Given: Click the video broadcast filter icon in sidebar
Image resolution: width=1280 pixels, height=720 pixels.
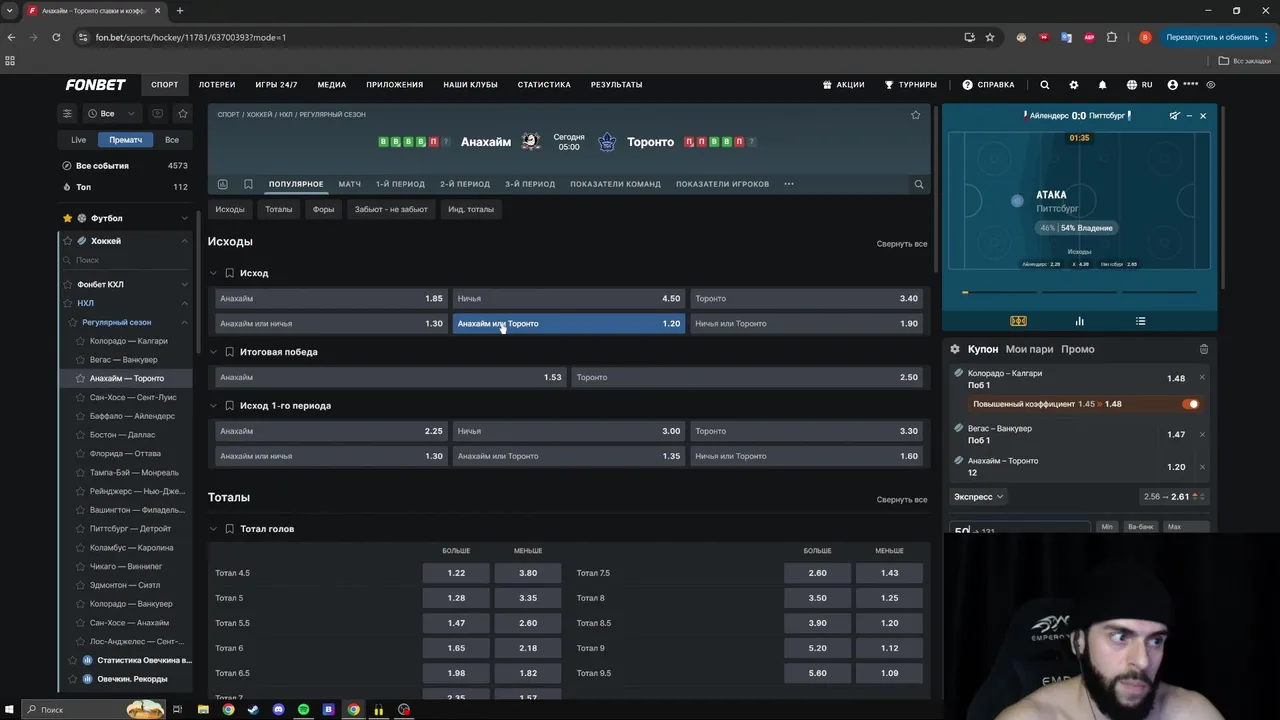Looking at the screenshot, I should [157, 113].
